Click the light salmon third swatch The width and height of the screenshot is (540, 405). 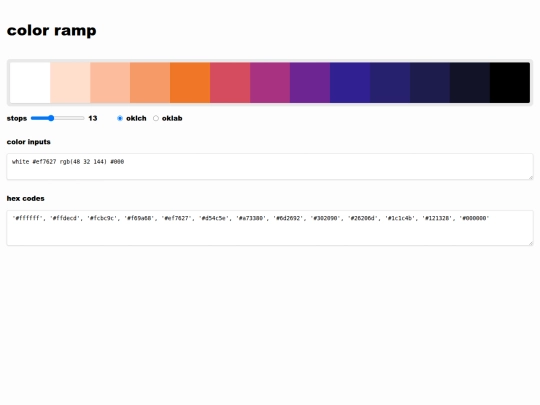point(110,83)
